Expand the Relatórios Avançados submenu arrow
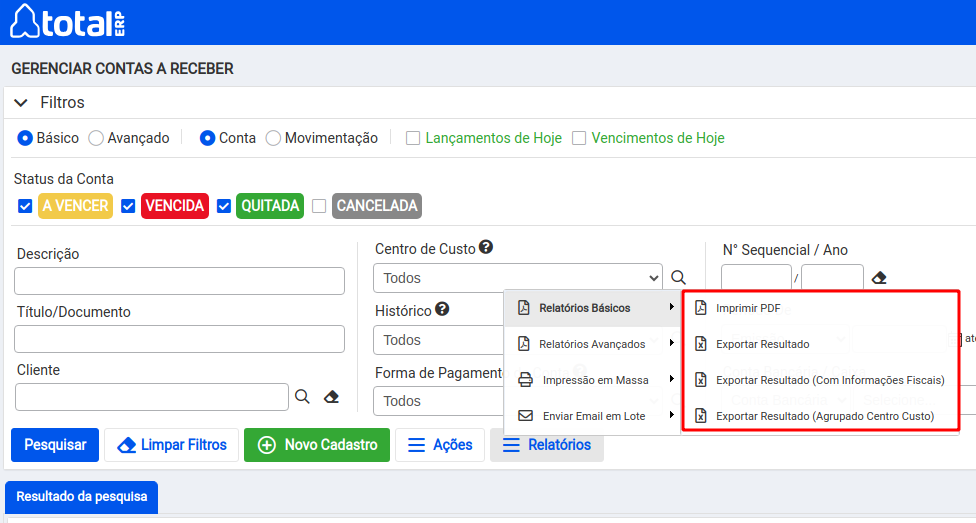The height and width of the screenshot is (523, 976). (x=672, y=343)
